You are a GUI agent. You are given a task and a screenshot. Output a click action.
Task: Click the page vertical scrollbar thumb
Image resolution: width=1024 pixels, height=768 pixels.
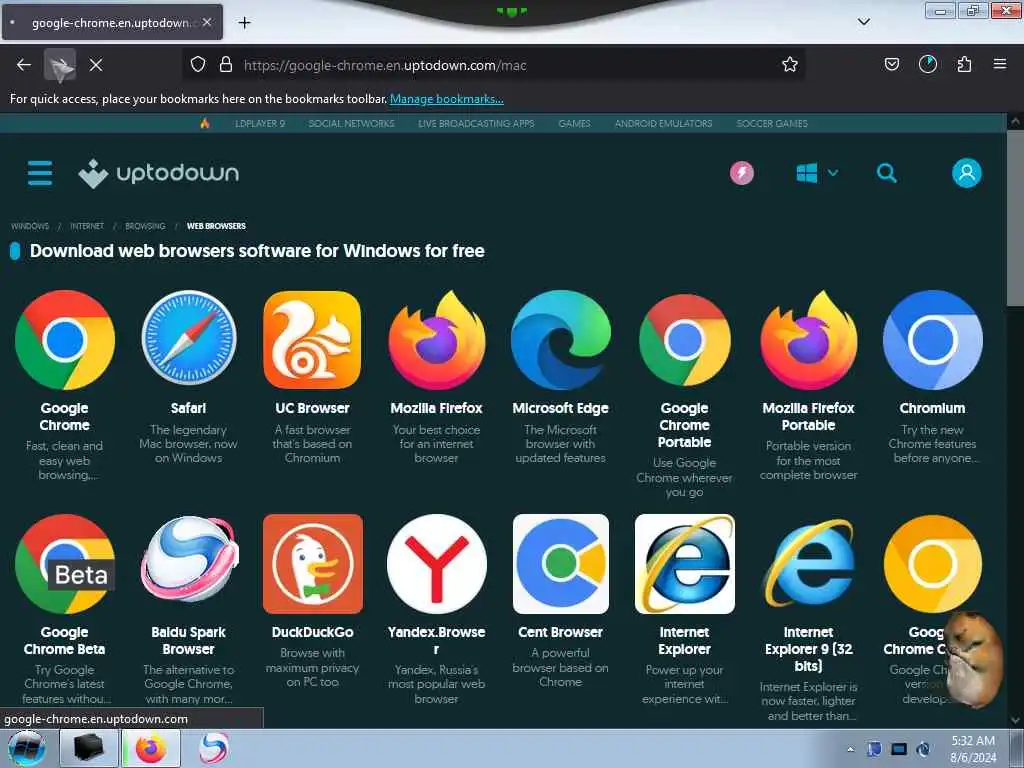tap(1015, 216)
